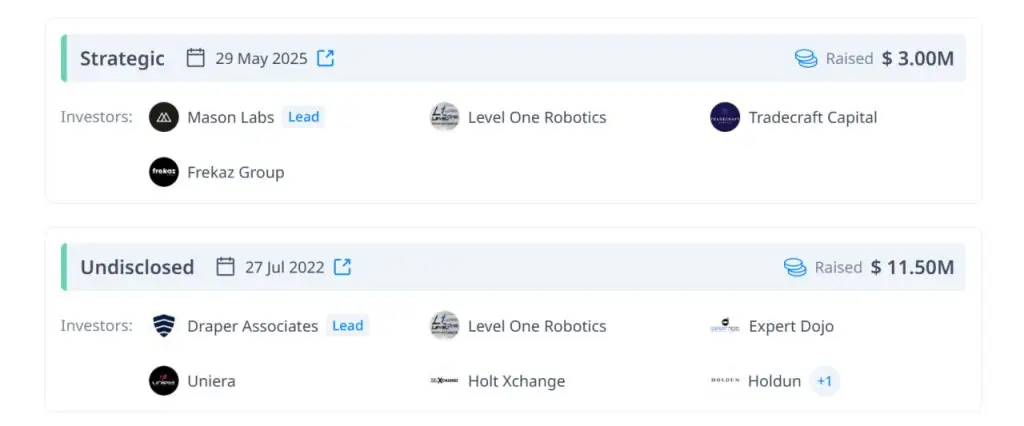Click the Tradecraft Capital logo icon
1024x426 pixels.
coord(725,117)
